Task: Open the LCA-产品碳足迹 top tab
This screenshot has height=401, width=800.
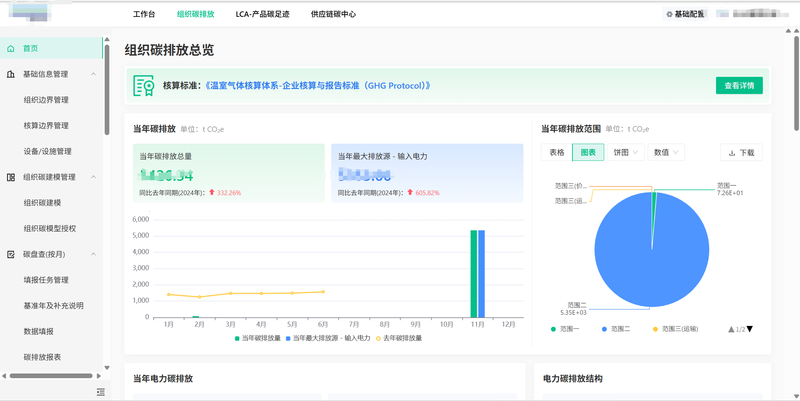Action: tap(262, 15)
